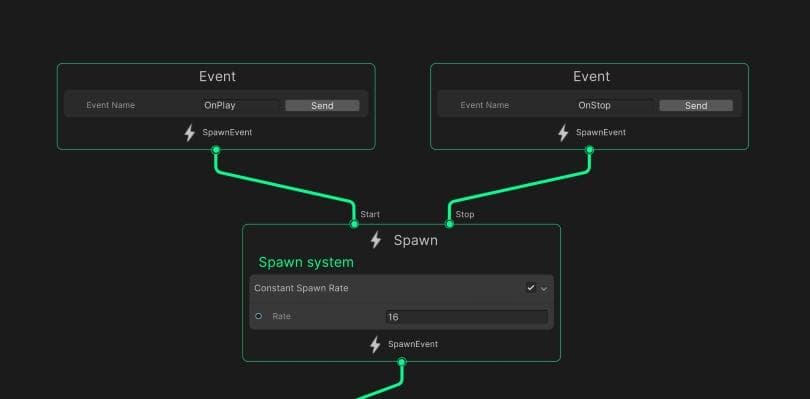
Task: Click the Rate label
Action: click(x=282, y=316)
